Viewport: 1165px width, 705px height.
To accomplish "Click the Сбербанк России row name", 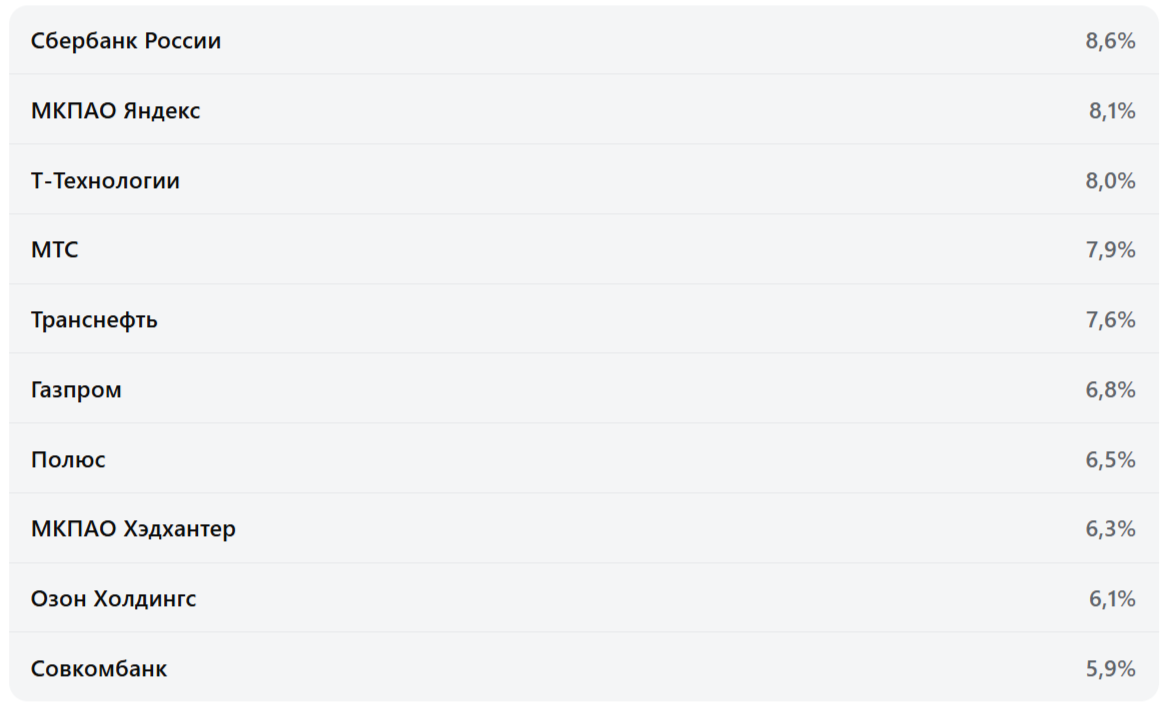I will 126,41.
